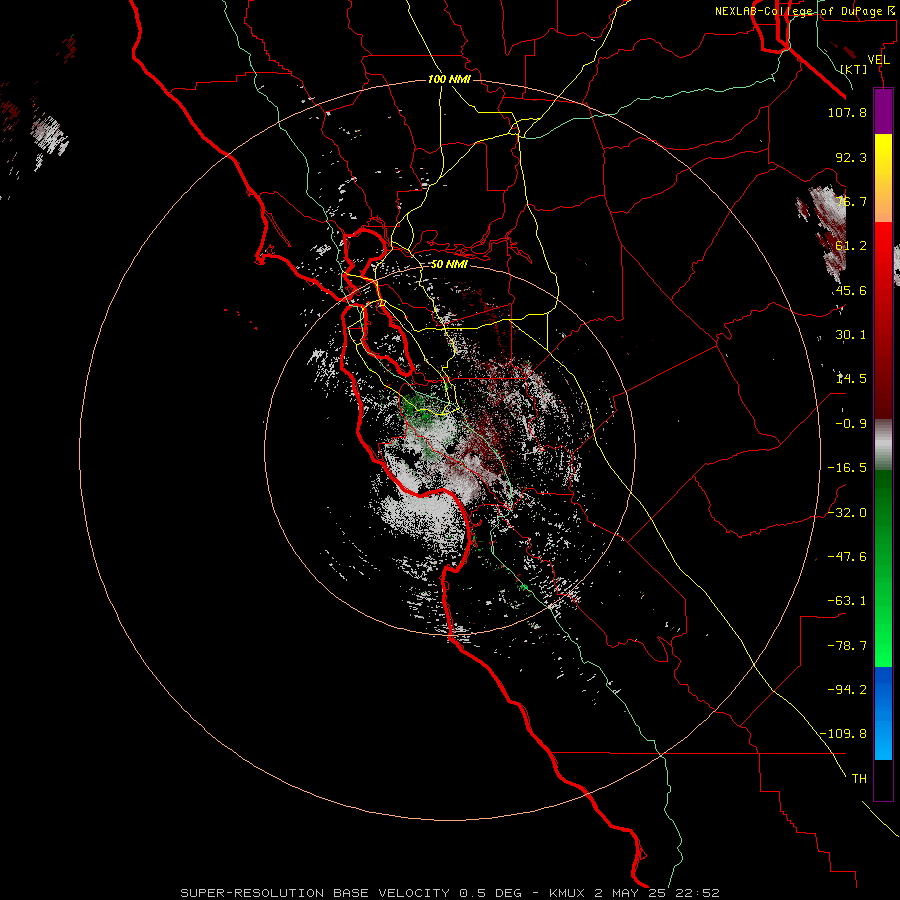The image size is (900, 900).
Task: Click the 107.8 velocity scale value
Action: (x=847, y=112)
